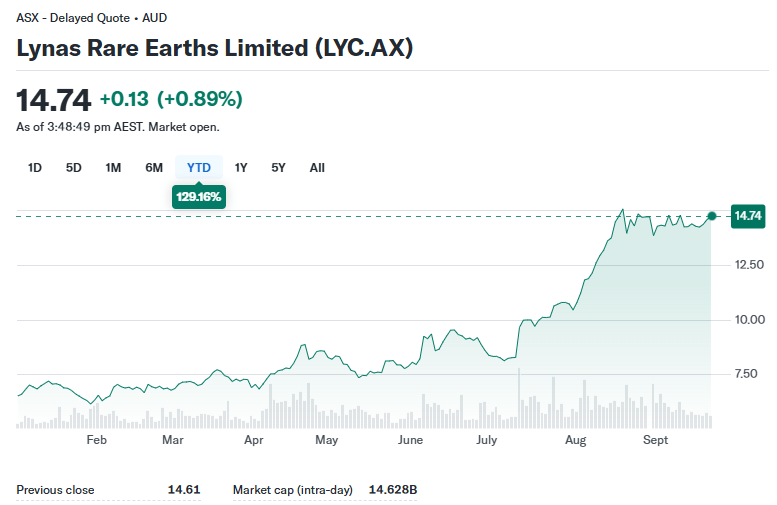Image resolution: width=777 pixels, height=505 pixels.
Task: Click the green current-price dot on chart
Action: coord(712,216)
